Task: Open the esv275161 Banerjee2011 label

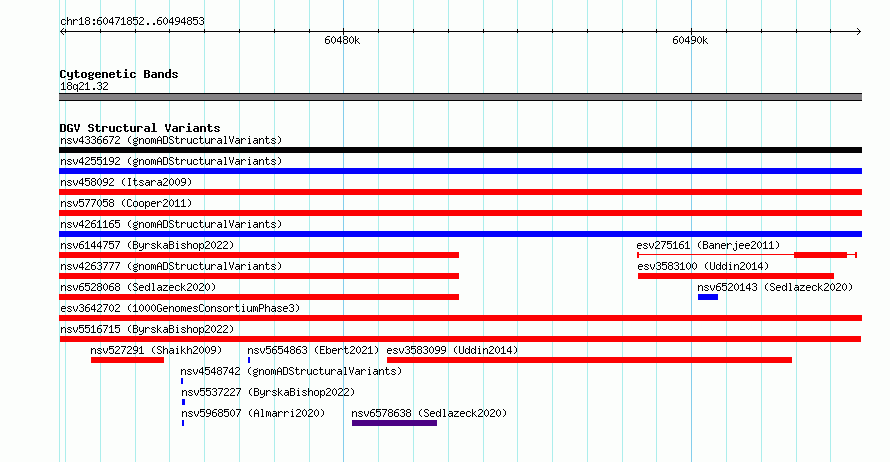Action: pos(708,245)
